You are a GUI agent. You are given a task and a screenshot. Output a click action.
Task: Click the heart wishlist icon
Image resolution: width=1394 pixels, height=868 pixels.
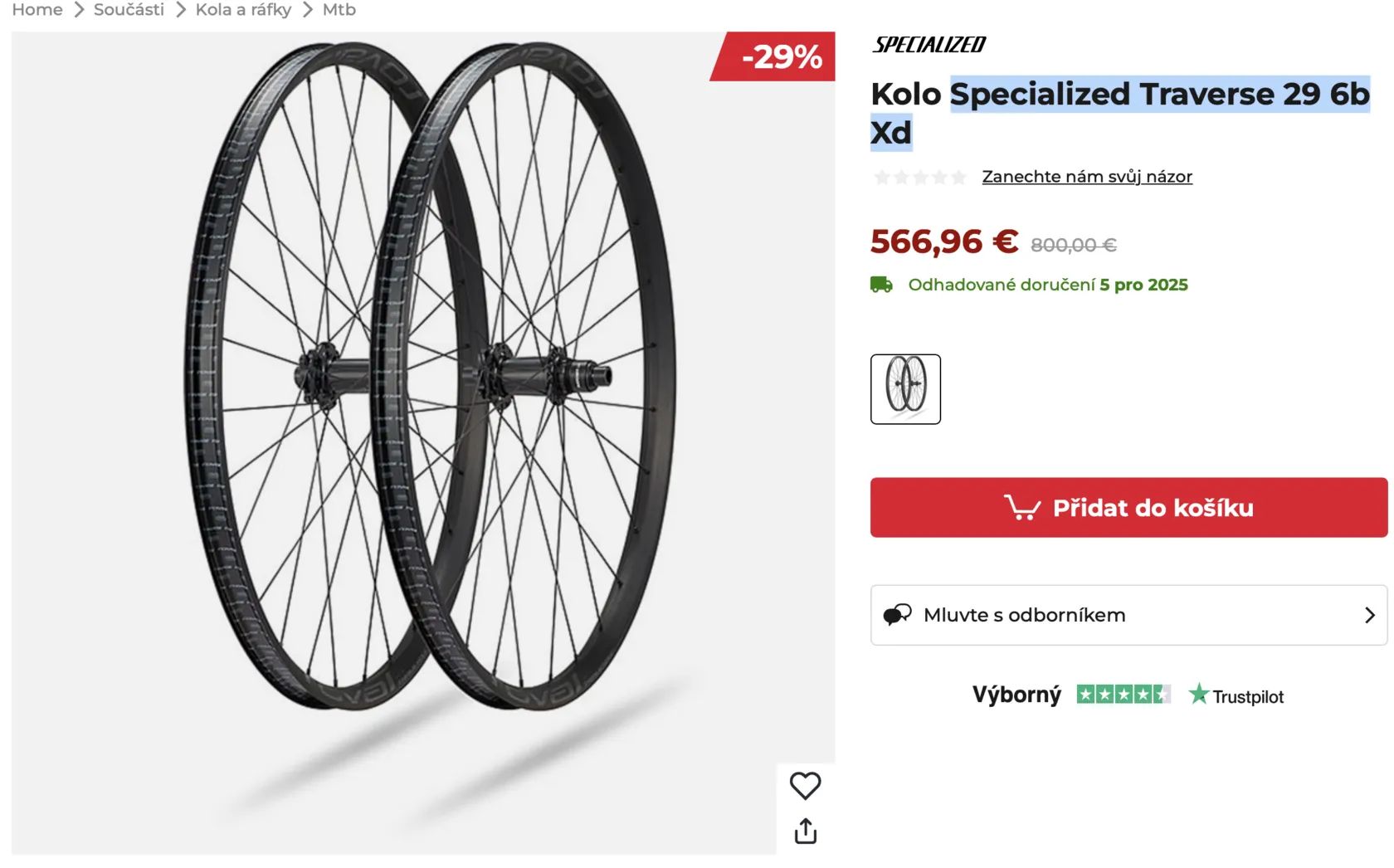(x=805, y=786)
